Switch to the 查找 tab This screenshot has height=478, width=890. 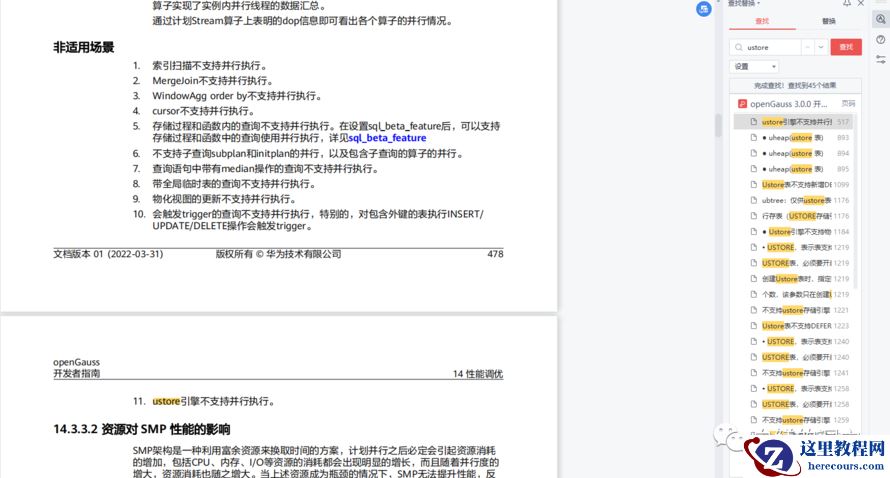pyautogui.click(x=762, y=21)
